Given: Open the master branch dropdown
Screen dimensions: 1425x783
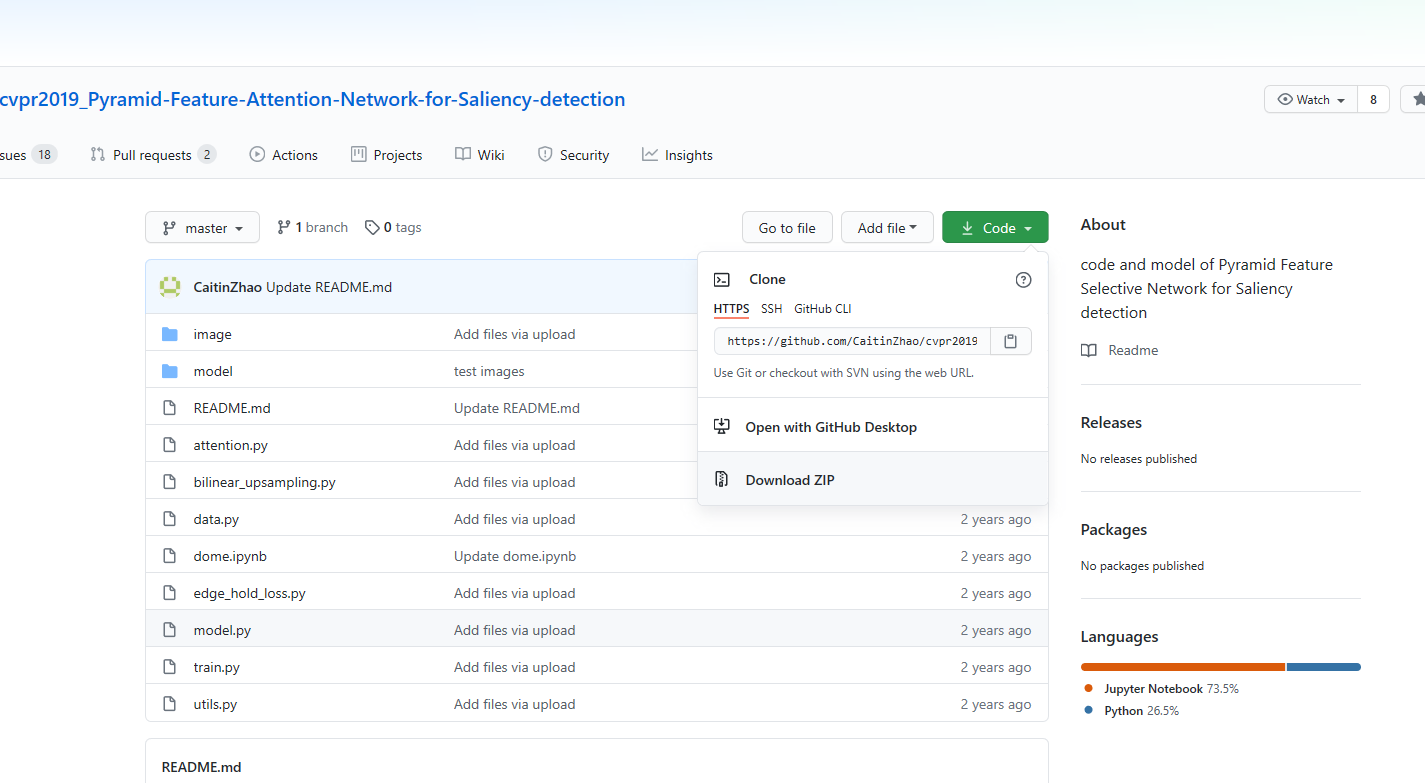Looking at the screenshot, I should [202, 228].
